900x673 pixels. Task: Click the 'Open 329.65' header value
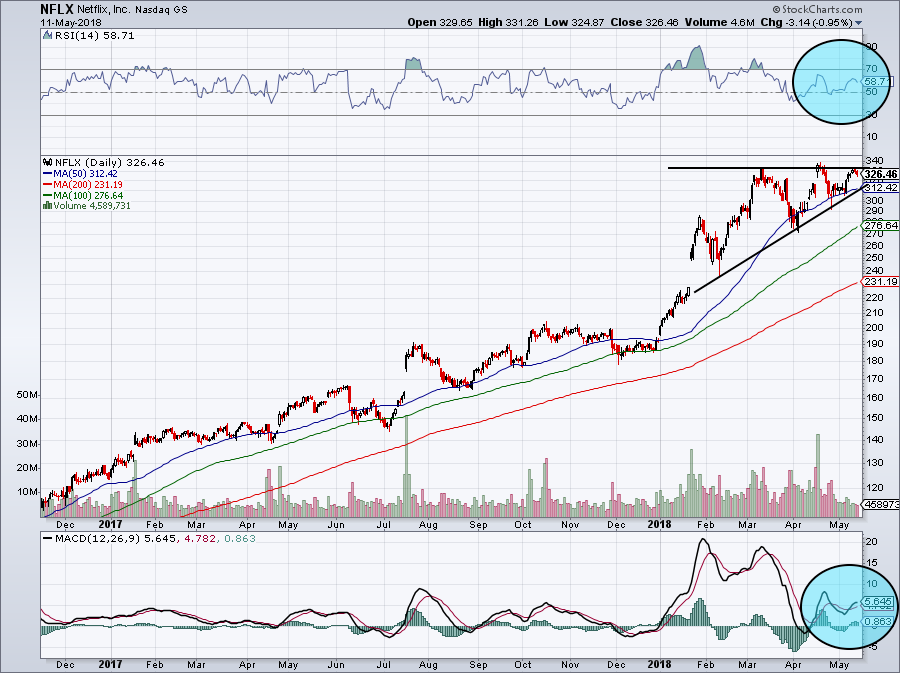[440, 22]
